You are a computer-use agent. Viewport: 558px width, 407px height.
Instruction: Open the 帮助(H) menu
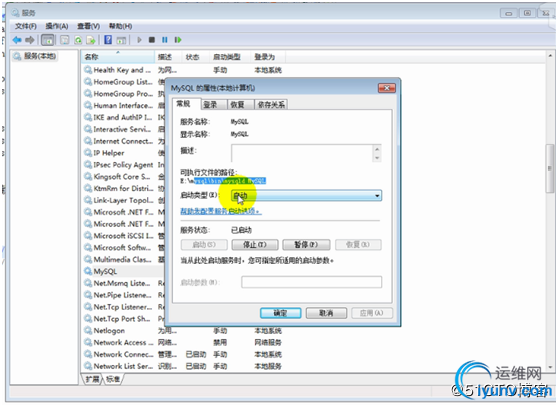click(x=121, y=26)
